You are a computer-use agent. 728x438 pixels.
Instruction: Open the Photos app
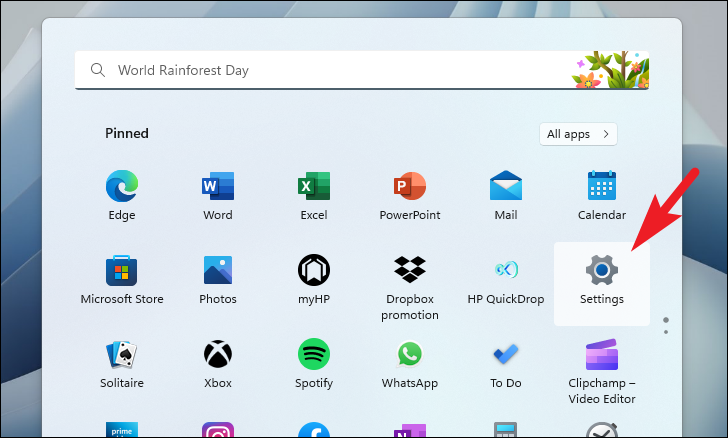coord(218,280)
